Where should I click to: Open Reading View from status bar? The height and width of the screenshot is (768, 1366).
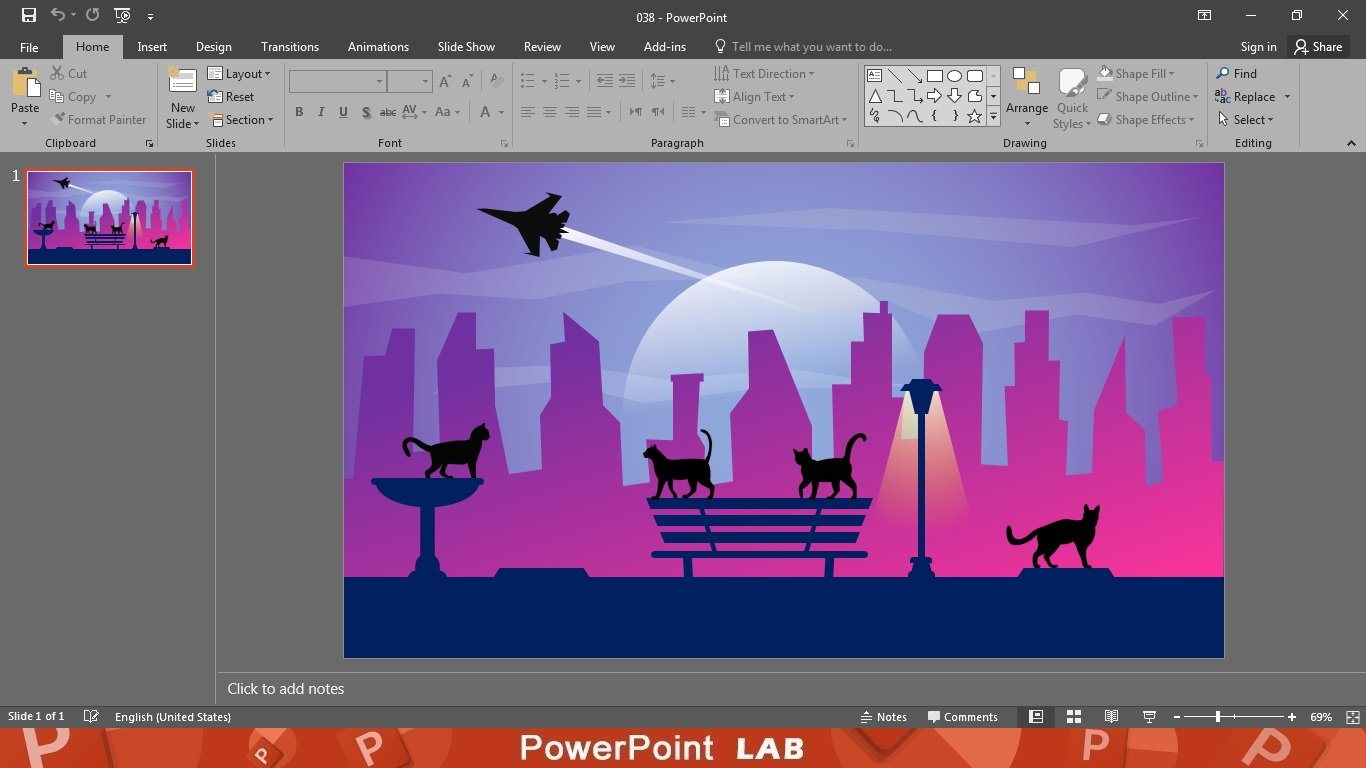[x=1111, y=717]
